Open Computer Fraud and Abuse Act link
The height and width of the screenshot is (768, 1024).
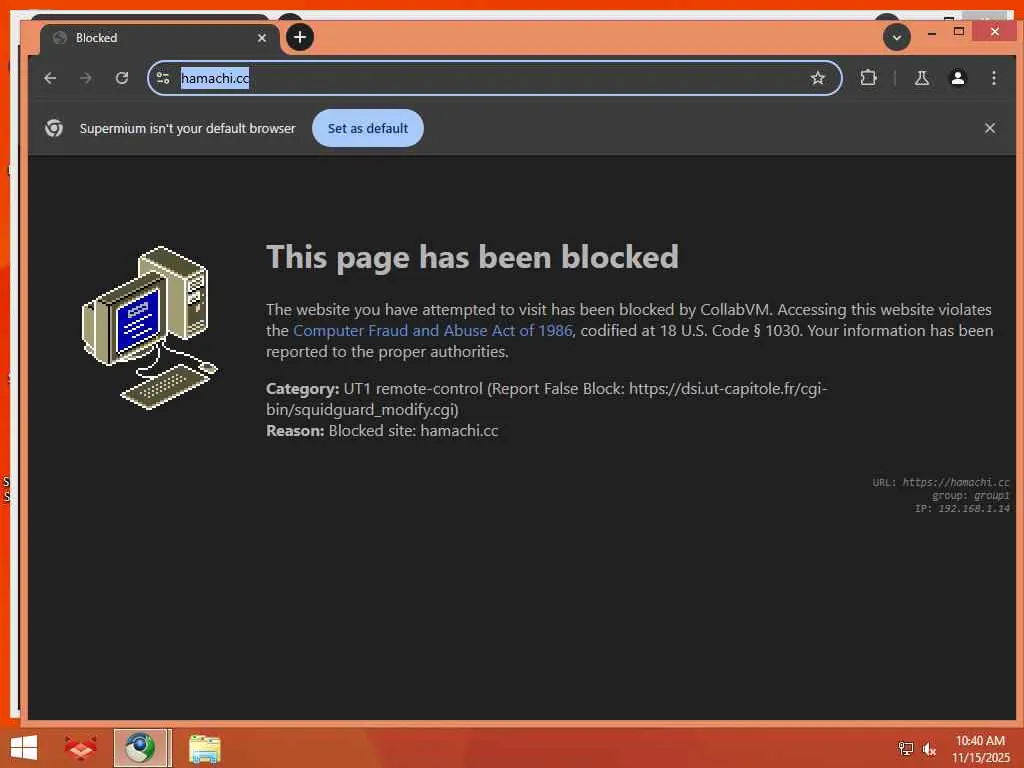coord(432,330)
